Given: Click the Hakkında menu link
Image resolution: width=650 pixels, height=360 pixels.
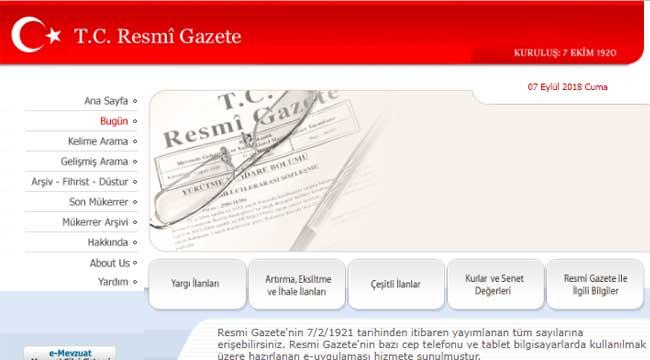Looking at the screenshot, I should 108,242.
